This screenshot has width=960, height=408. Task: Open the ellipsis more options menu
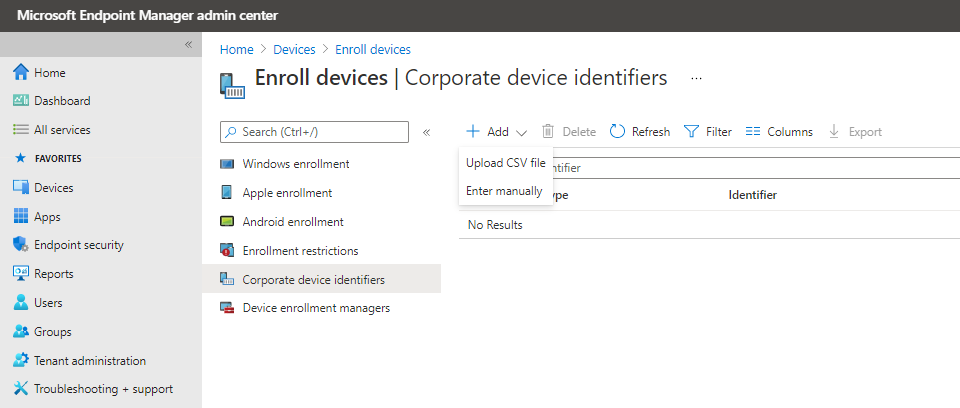point(696,78)
